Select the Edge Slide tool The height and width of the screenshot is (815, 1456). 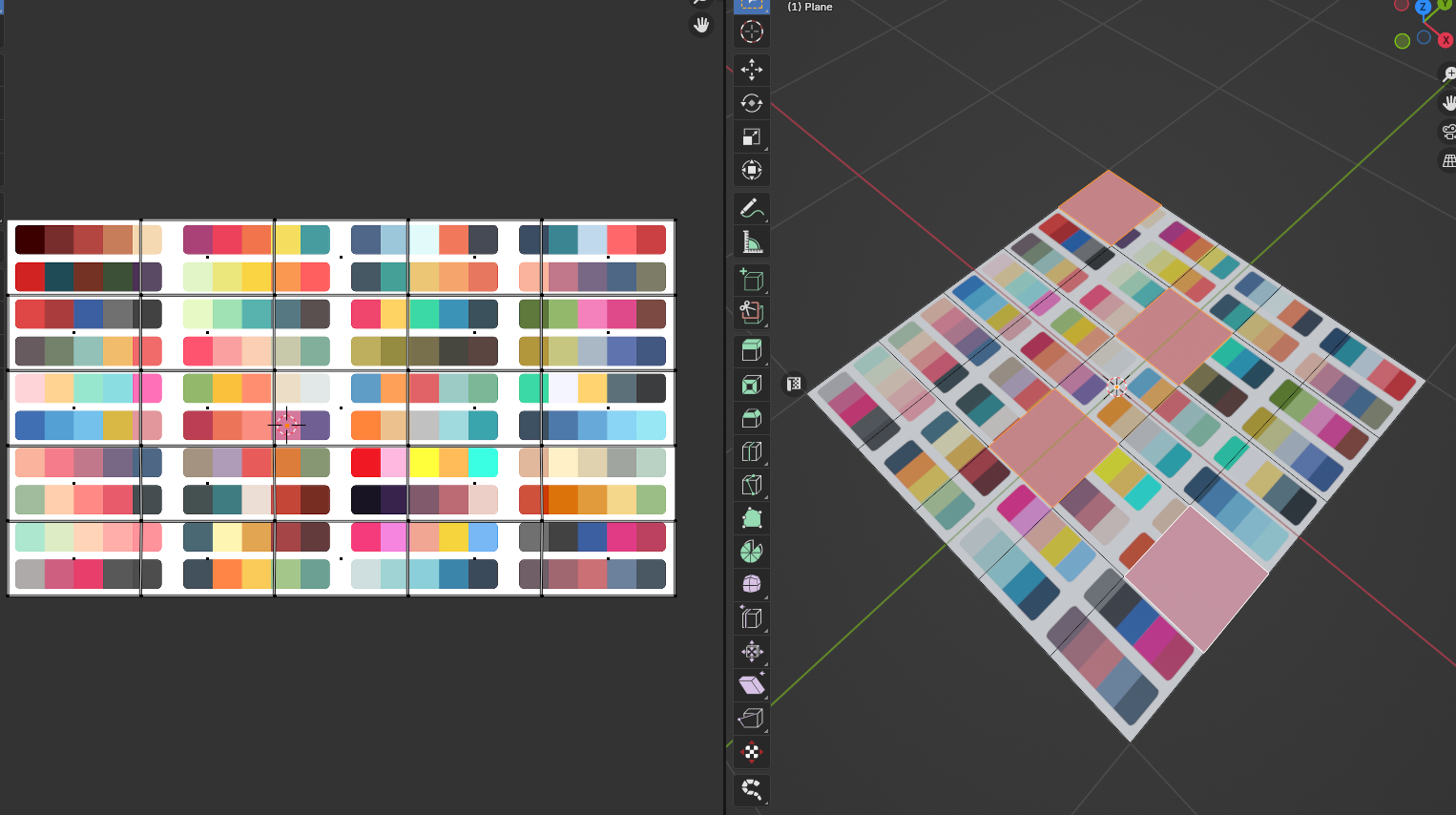(752, 618)
